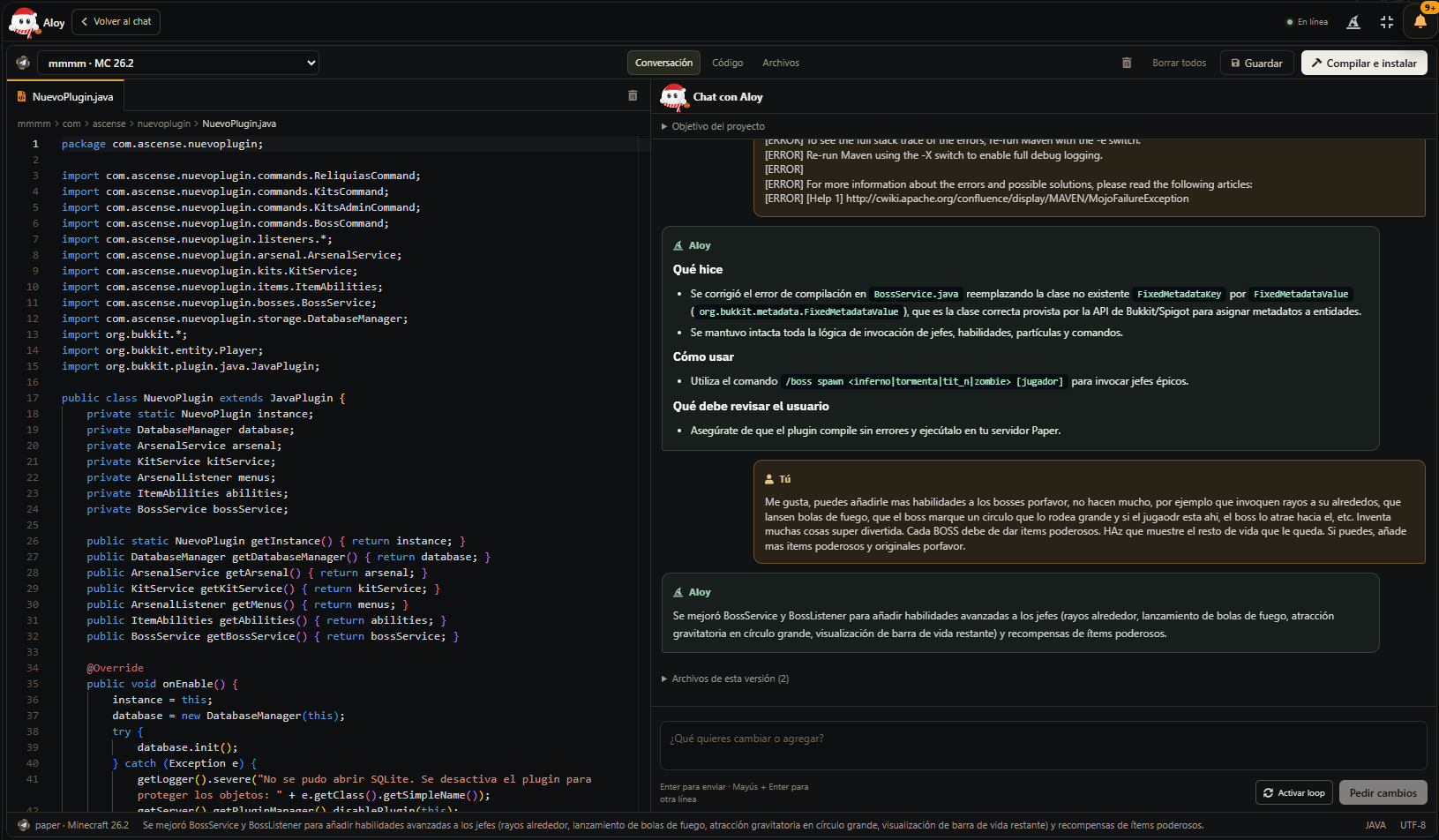This screenshot has width=1439, height=840.
Task: Focus the ¿Qué quieres cambiar o agregar? input
Action: point(1043,746)
